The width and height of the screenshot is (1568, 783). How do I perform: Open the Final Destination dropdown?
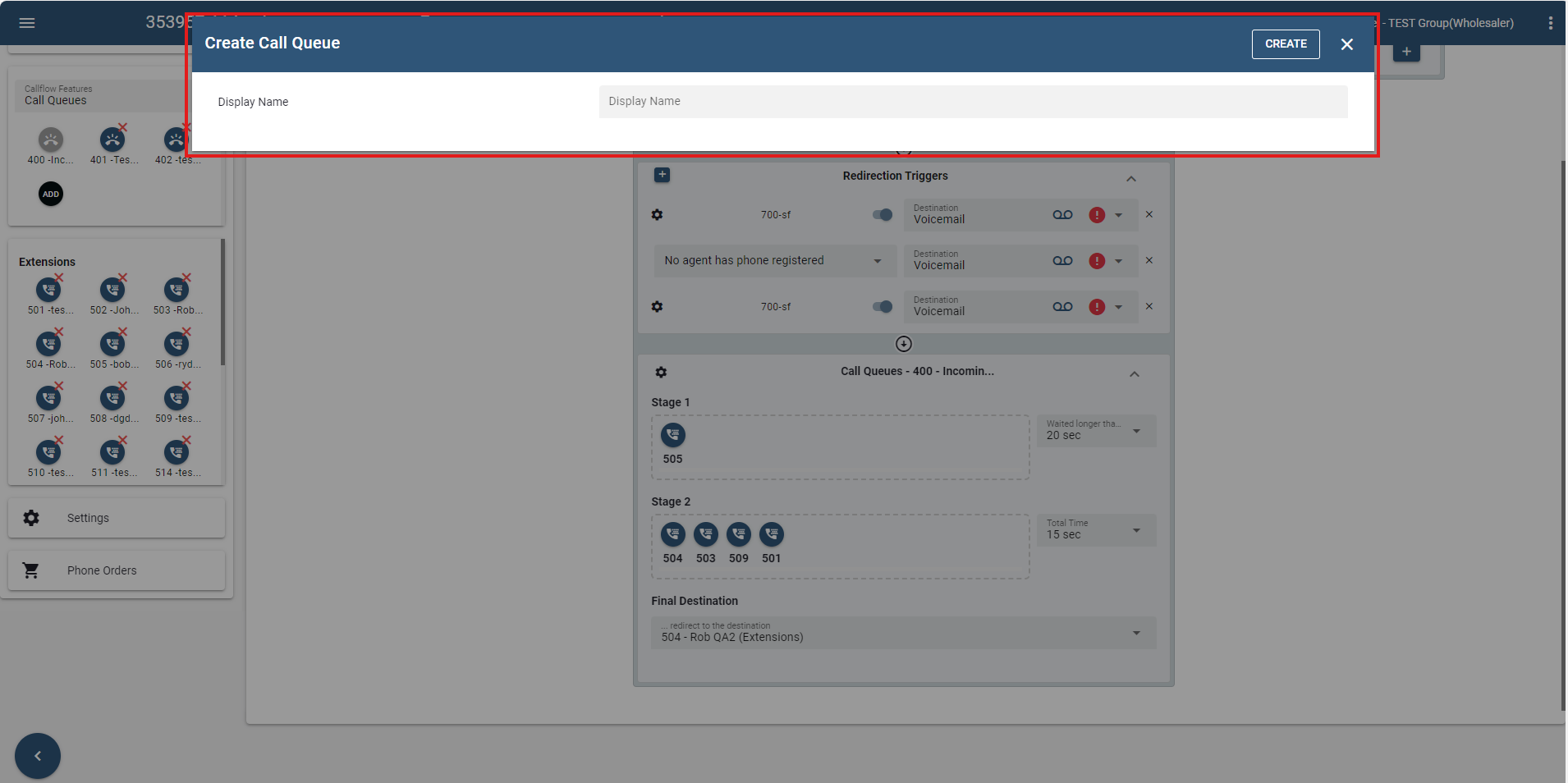point(903,633)
